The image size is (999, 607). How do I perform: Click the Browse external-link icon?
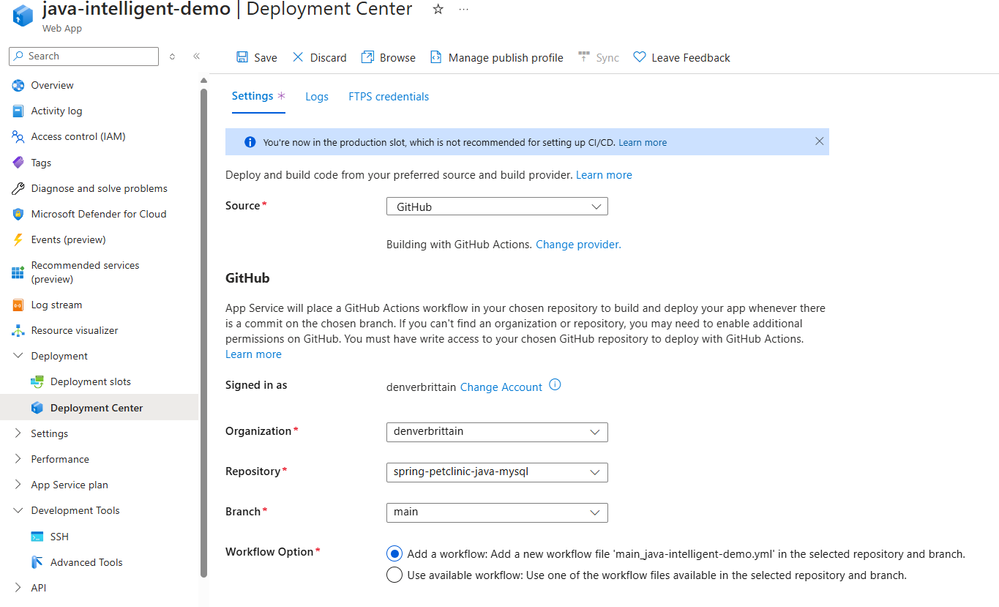(x=367, y=57)
